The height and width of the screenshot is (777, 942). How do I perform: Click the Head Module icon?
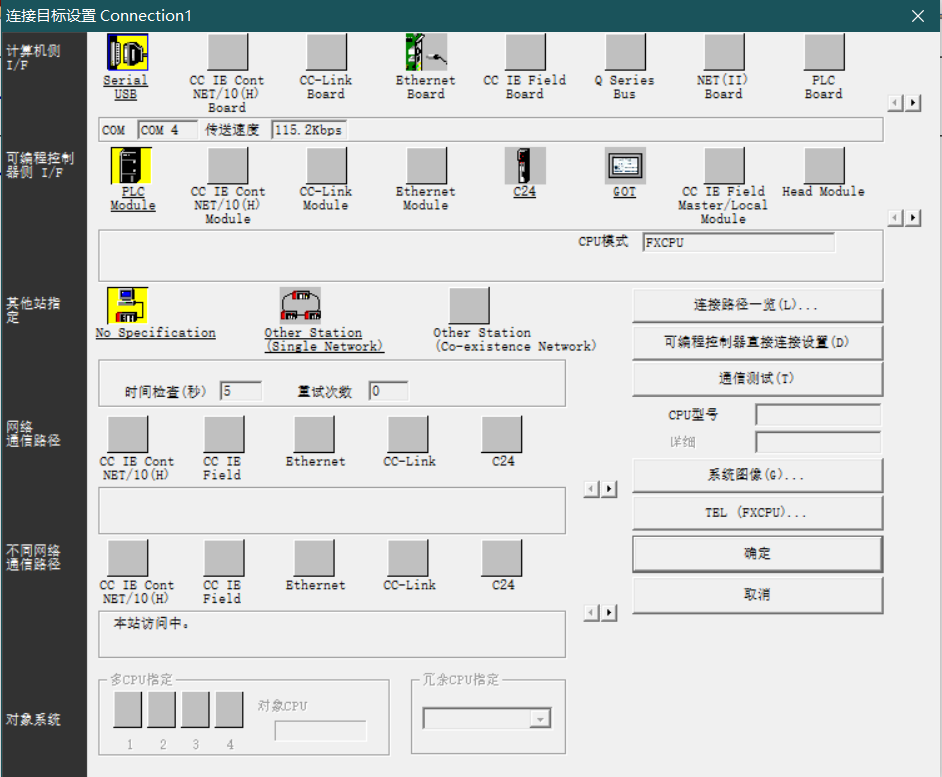[824, 166]
